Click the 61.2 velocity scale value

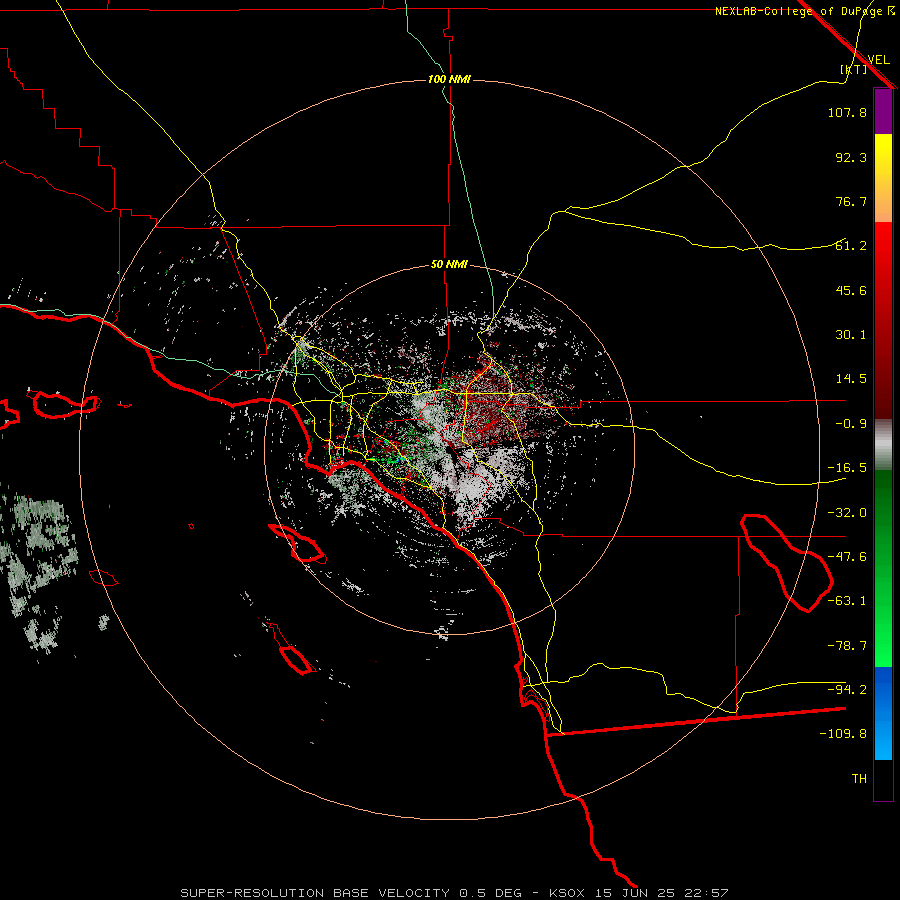pyautogui.click(x=851, y=246)
